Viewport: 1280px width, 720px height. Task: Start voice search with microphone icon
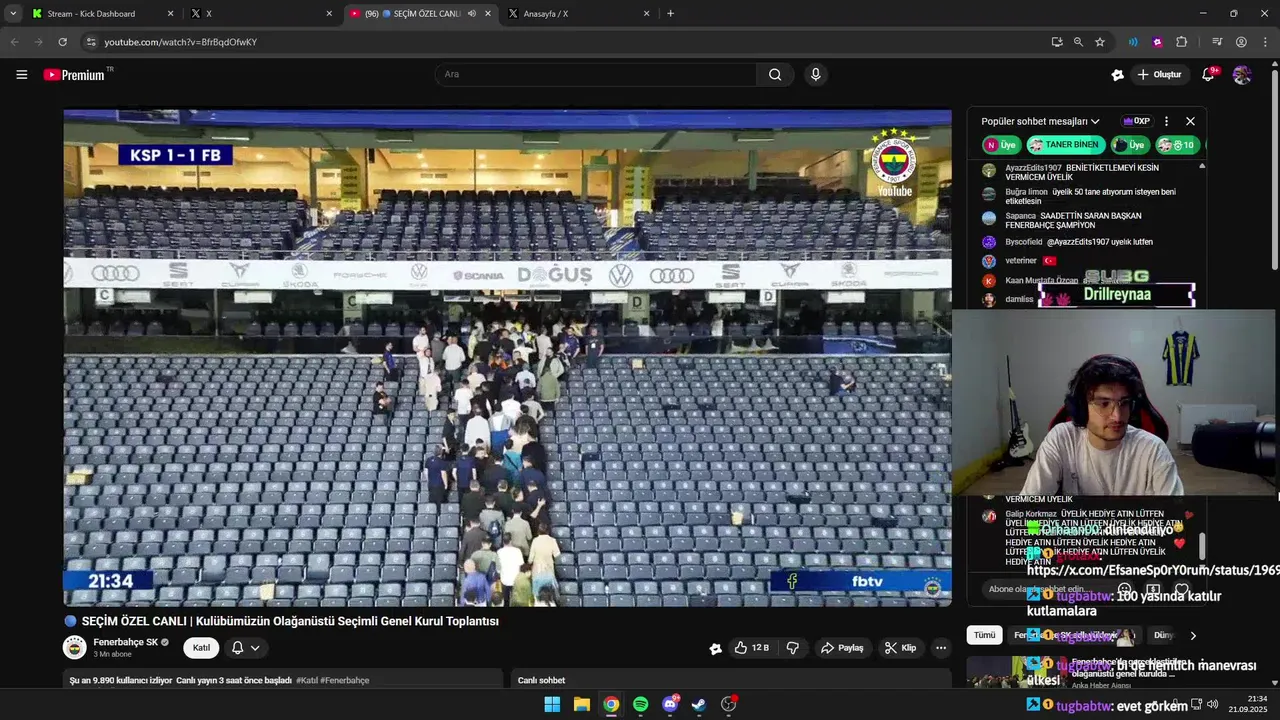pos(816,74)
